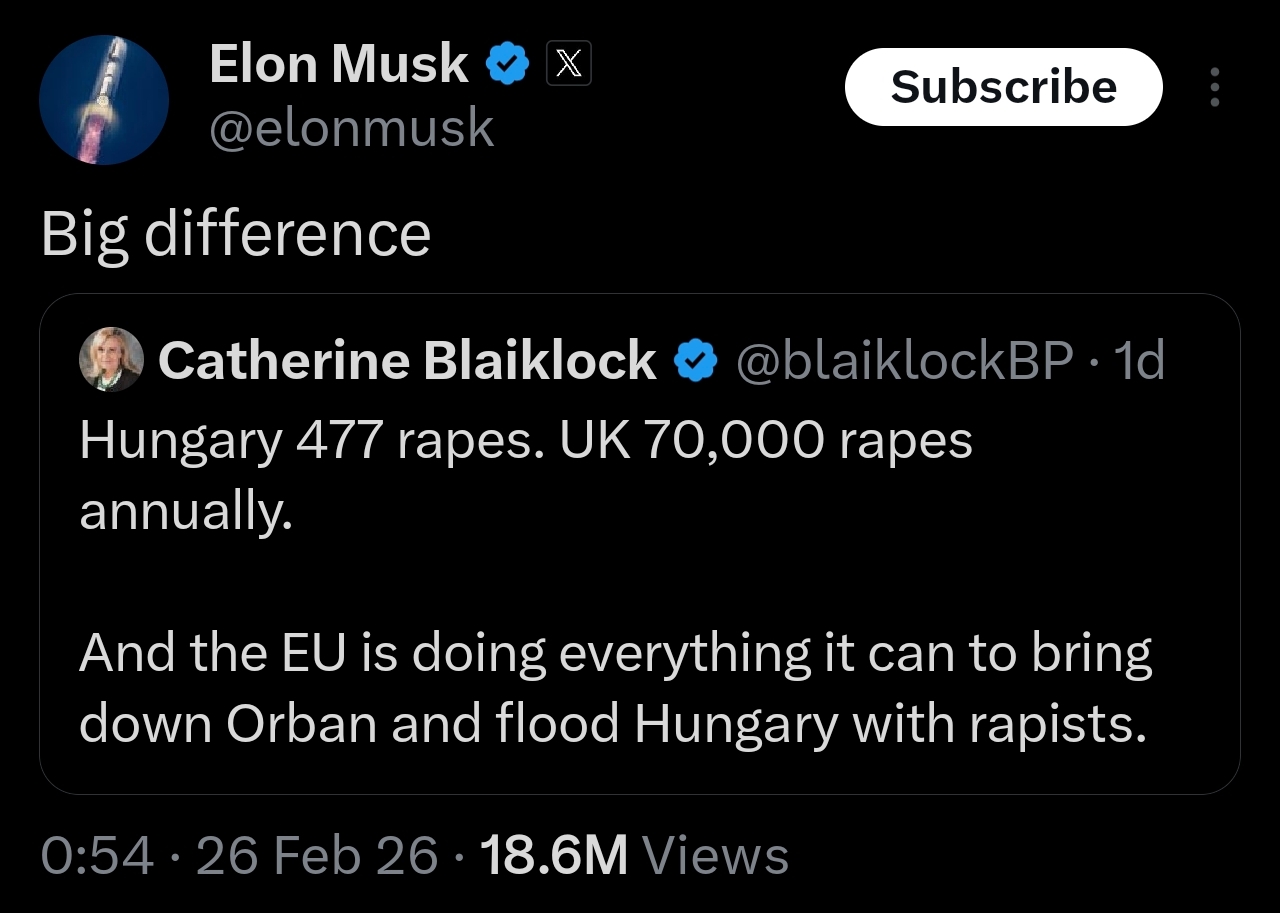Click verified badge beside Catherine Blaiklock
Viewport: 1280px width, 913px height.
coord(695,361)
